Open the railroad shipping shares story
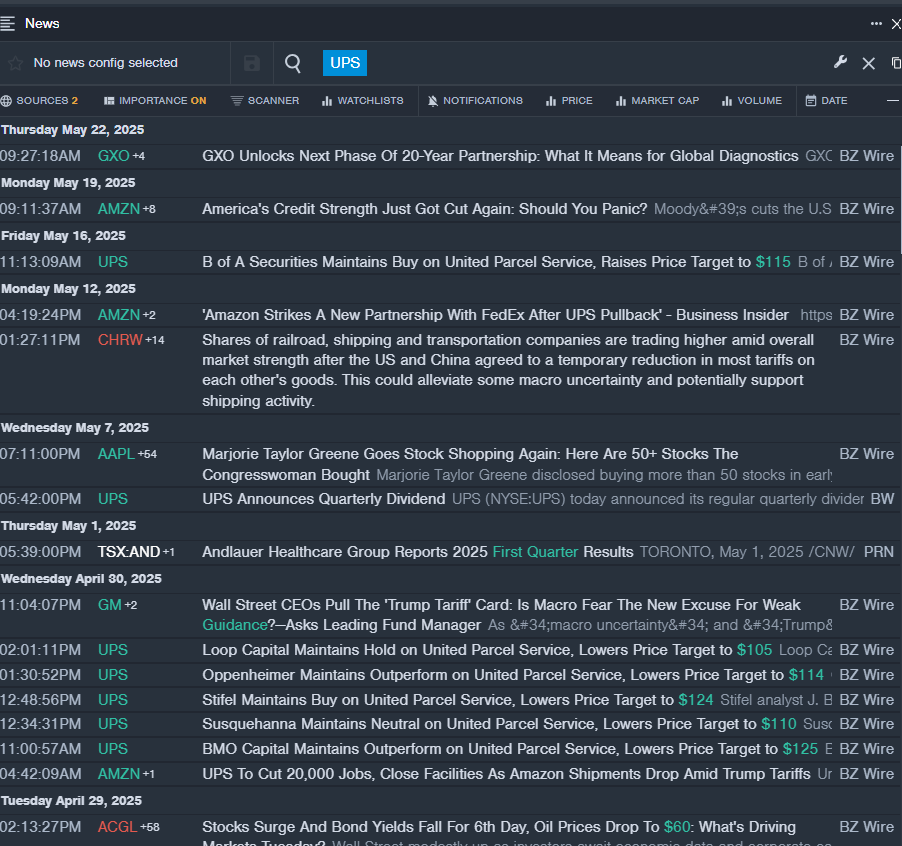This screenshot has height=846, width=902. [509, 370]
